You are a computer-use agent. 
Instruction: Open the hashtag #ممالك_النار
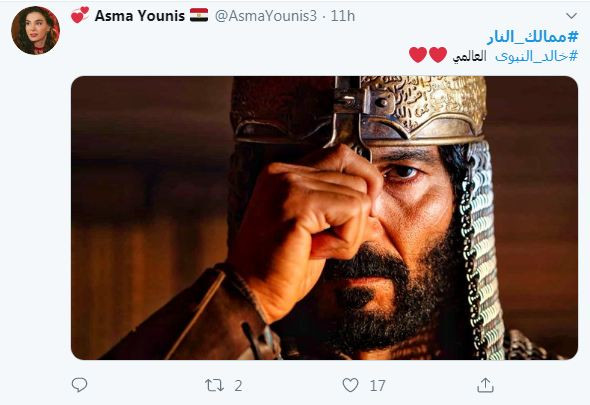point(532,37)
